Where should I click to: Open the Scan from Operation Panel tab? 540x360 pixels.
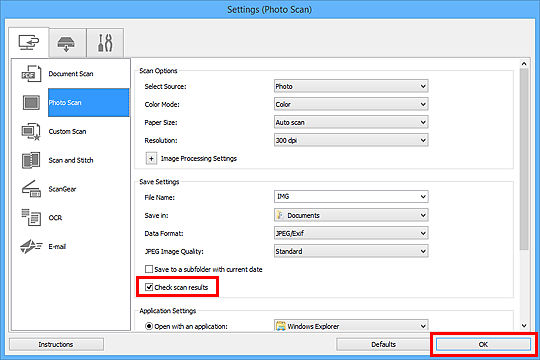coord(67,43)
